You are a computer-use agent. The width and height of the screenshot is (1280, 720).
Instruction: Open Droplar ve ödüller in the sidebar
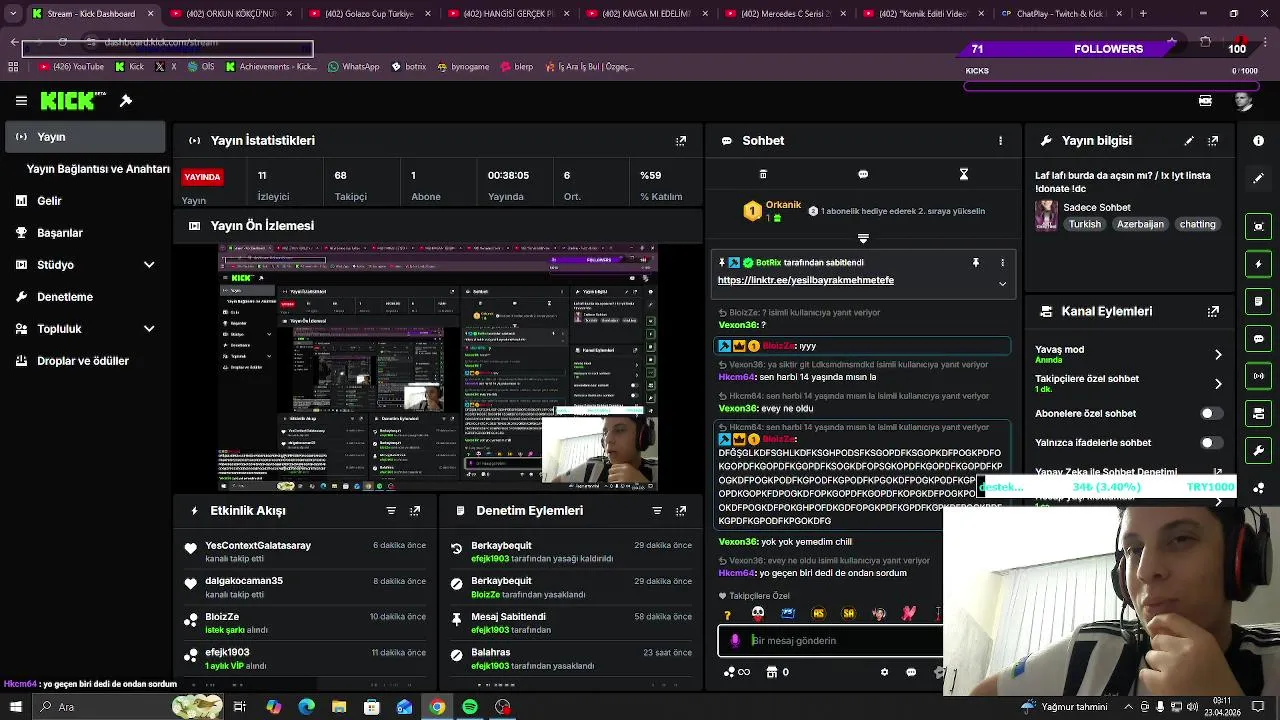pos(86,361)
